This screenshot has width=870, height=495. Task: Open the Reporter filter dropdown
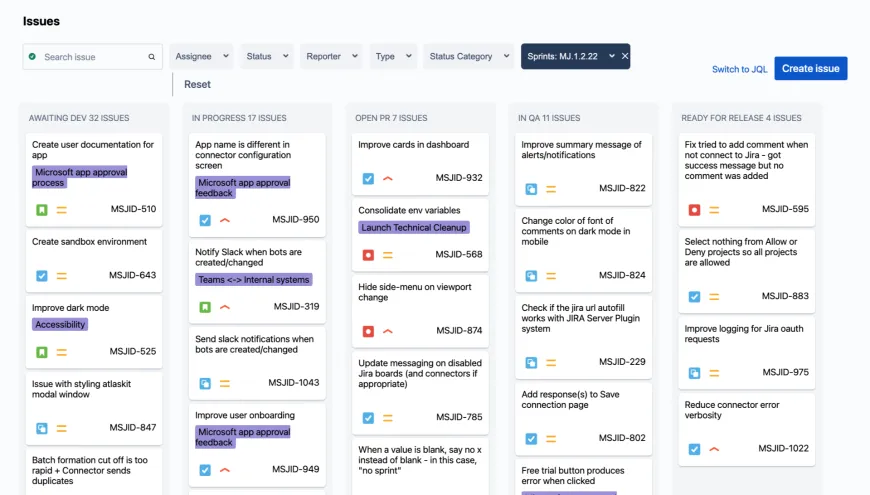pos(330,57)
